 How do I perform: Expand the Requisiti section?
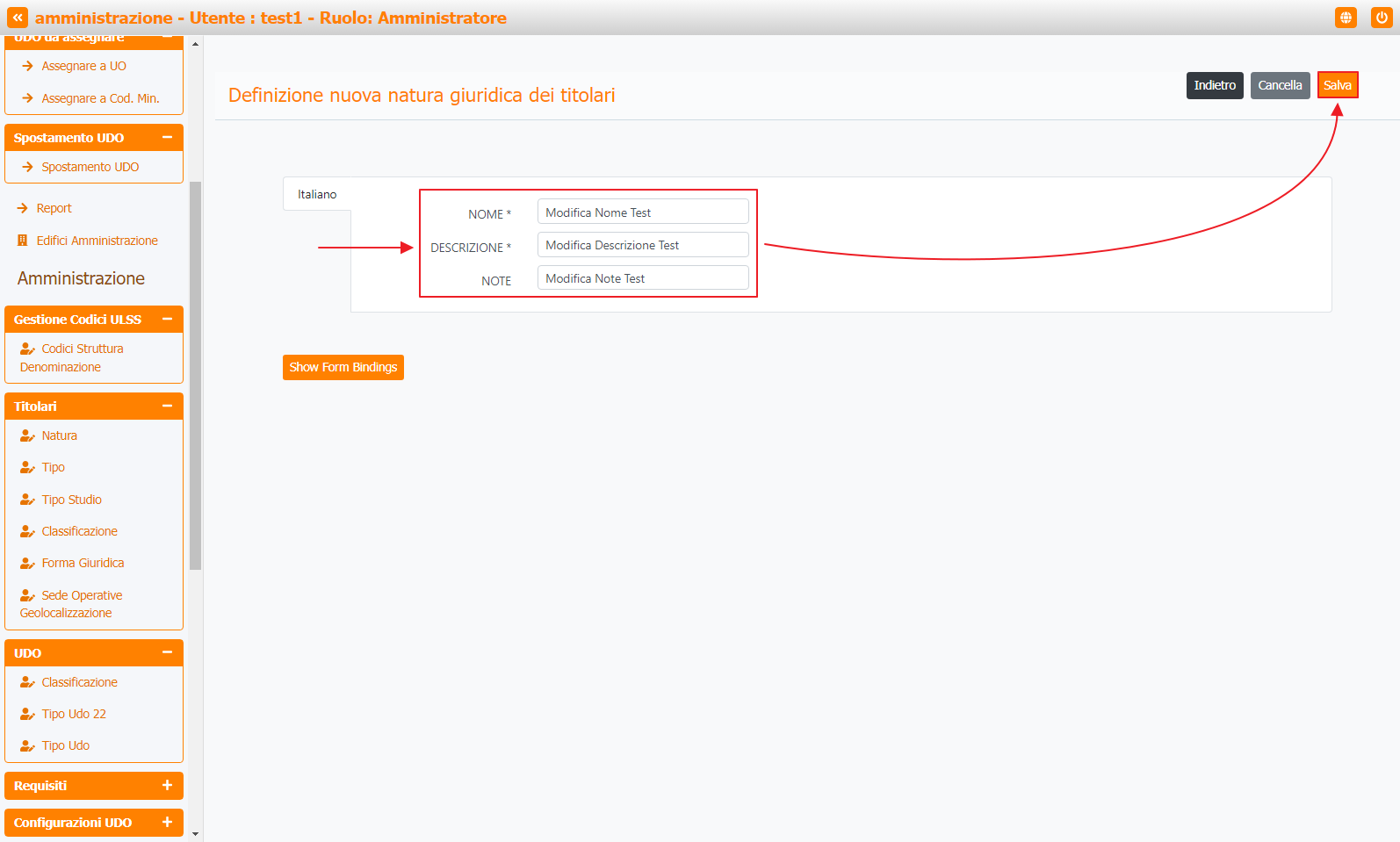click(167, 785)
